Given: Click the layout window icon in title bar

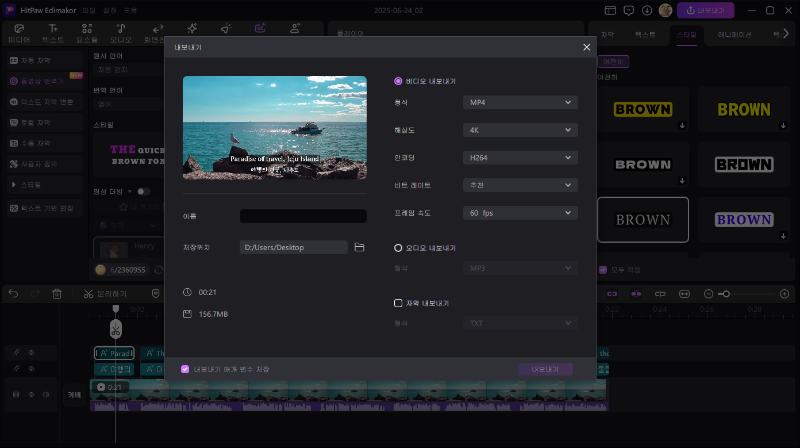Looking at the screenshot, I should (x=610, y=10).
